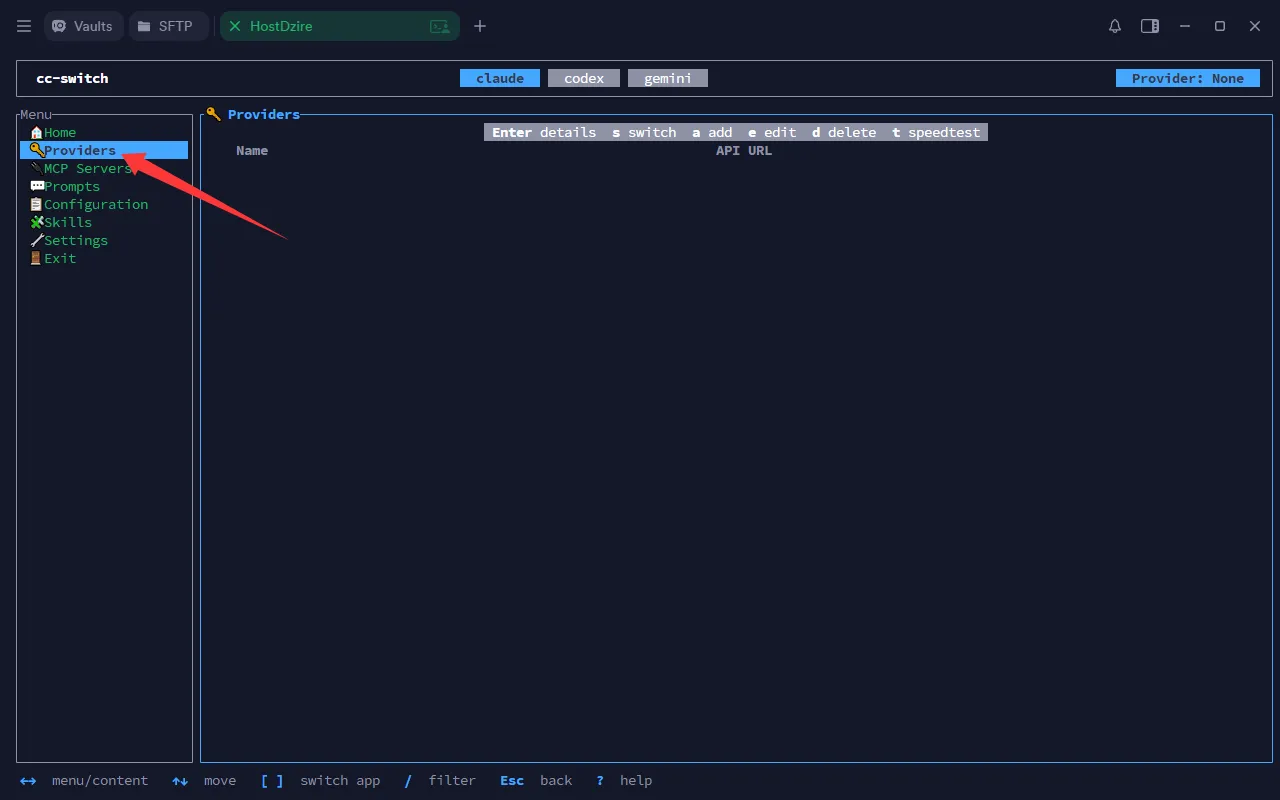Click the plus icon to add tab

pos(480,26)
